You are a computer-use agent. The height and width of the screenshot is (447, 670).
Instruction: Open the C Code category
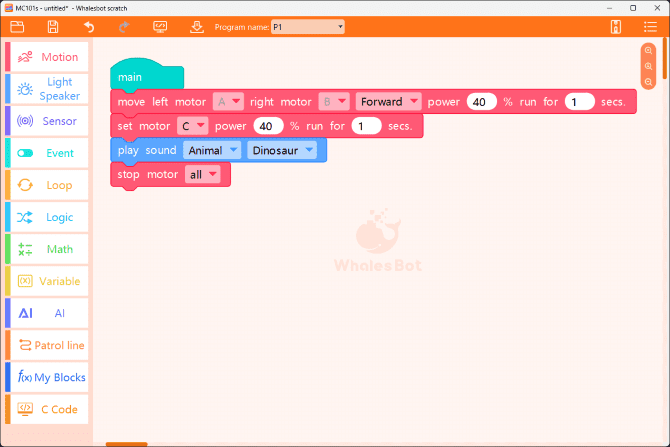tap(49, 409)
